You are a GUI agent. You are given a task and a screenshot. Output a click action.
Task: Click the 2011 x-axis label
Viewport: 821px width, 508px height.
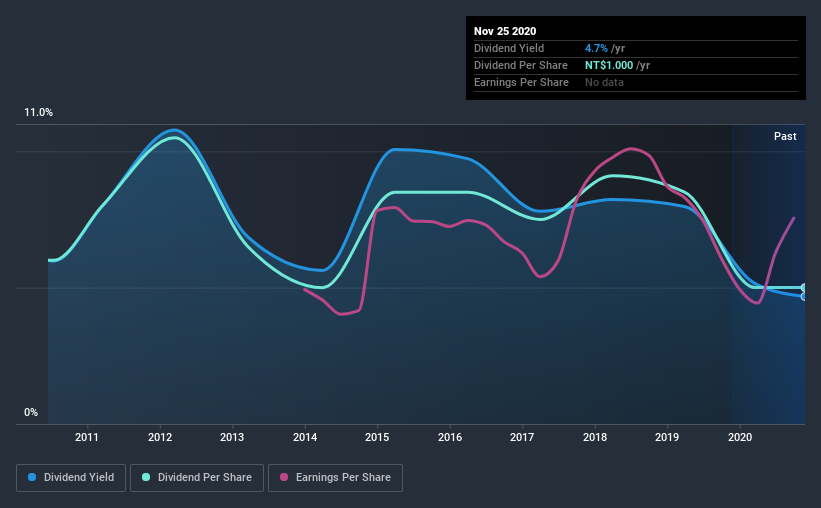(87, 437)
